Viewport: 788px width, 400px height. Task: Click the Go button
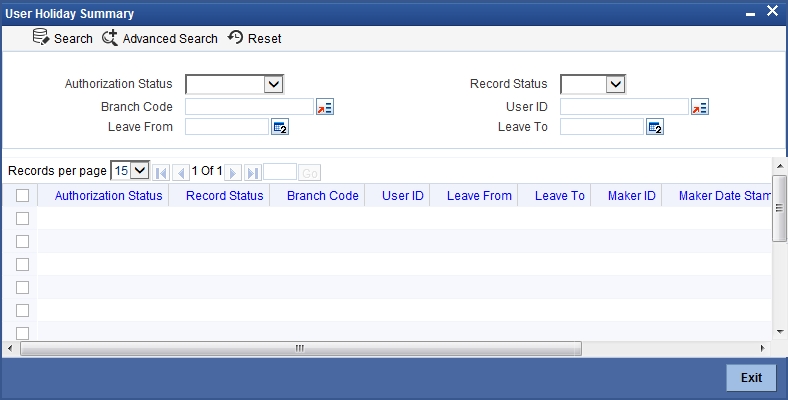310,173
